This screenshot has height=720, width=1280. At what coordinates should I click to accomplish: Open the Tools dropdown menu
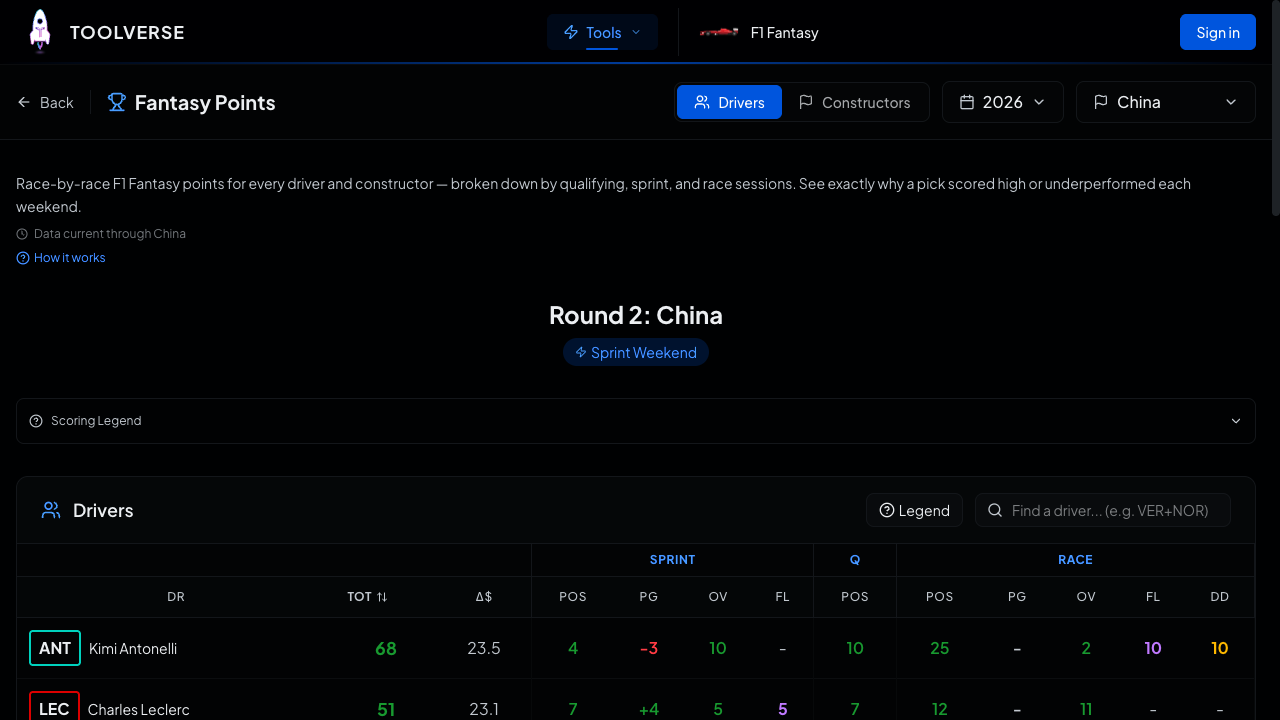coord(602,32)
